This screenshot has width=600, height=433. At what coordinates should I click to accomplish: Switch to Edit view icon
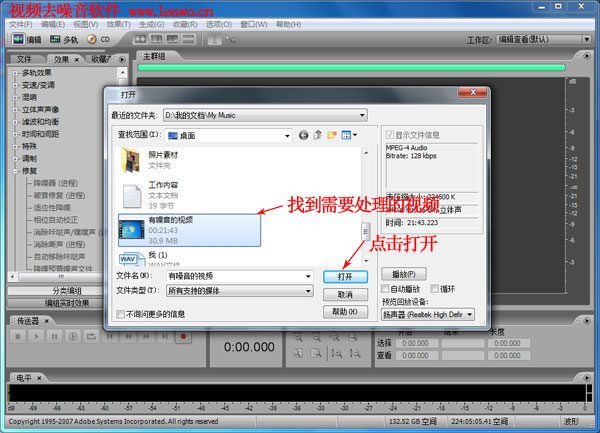[18, 39]
